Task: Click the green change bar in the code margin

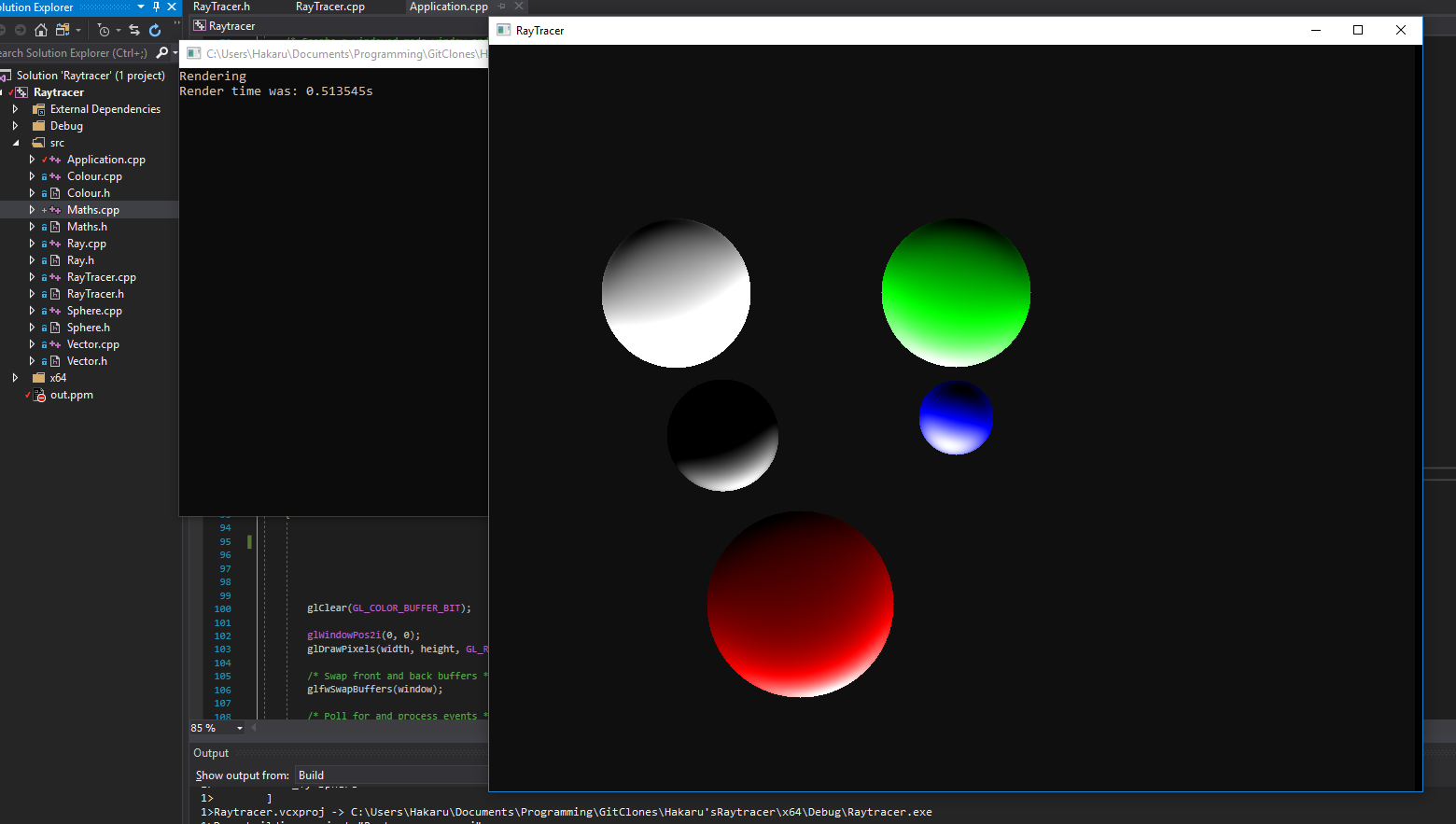Action: point(249,541)
